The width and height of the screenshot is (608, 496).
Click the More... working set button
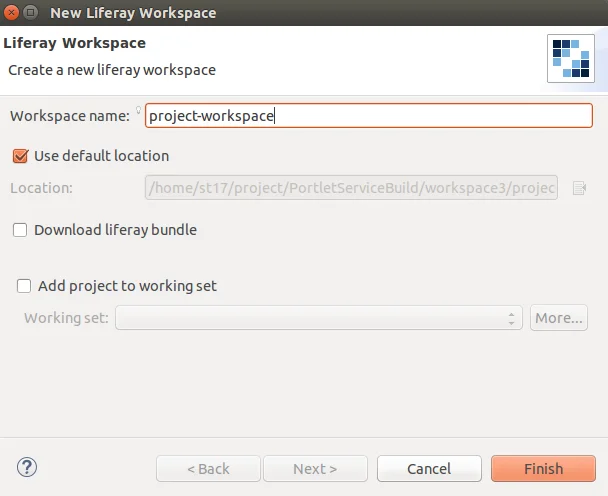[559, 318]
